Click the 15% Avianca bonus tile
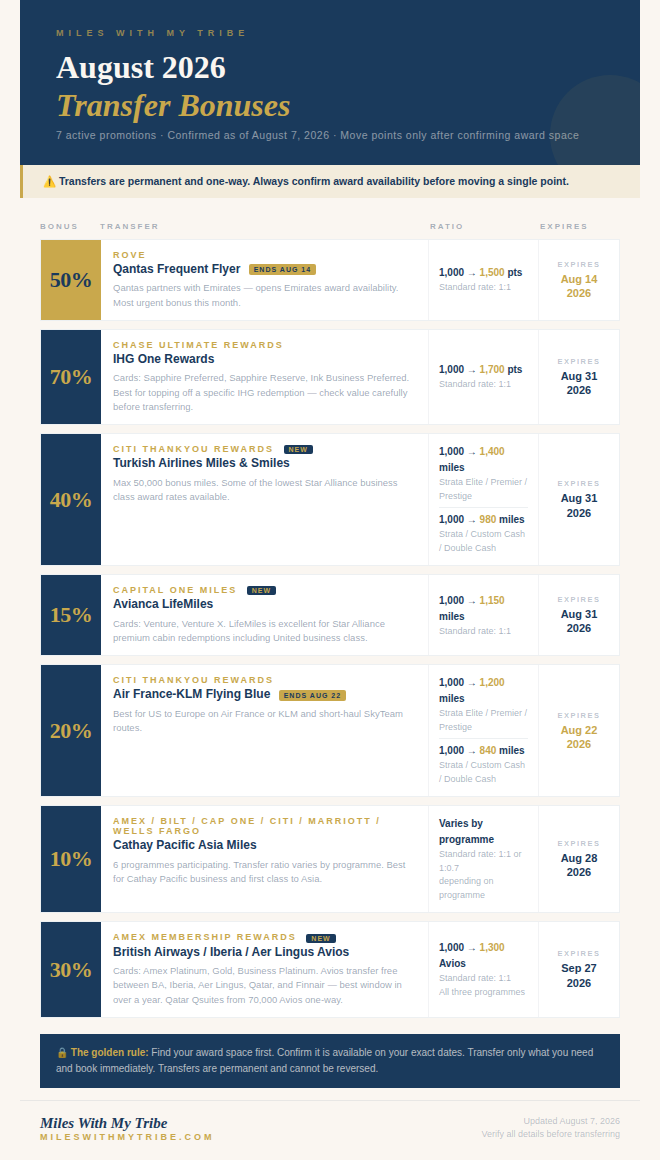Viewport: 660px width, 1160px height. [x=71, y=615]
